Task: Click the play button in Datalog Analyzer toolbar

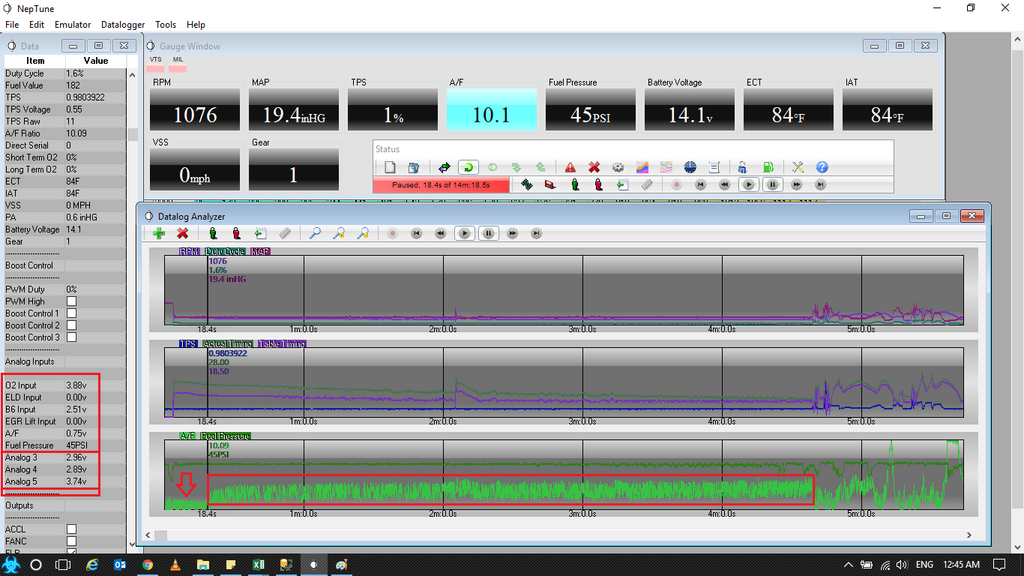Action: point(464,233)
